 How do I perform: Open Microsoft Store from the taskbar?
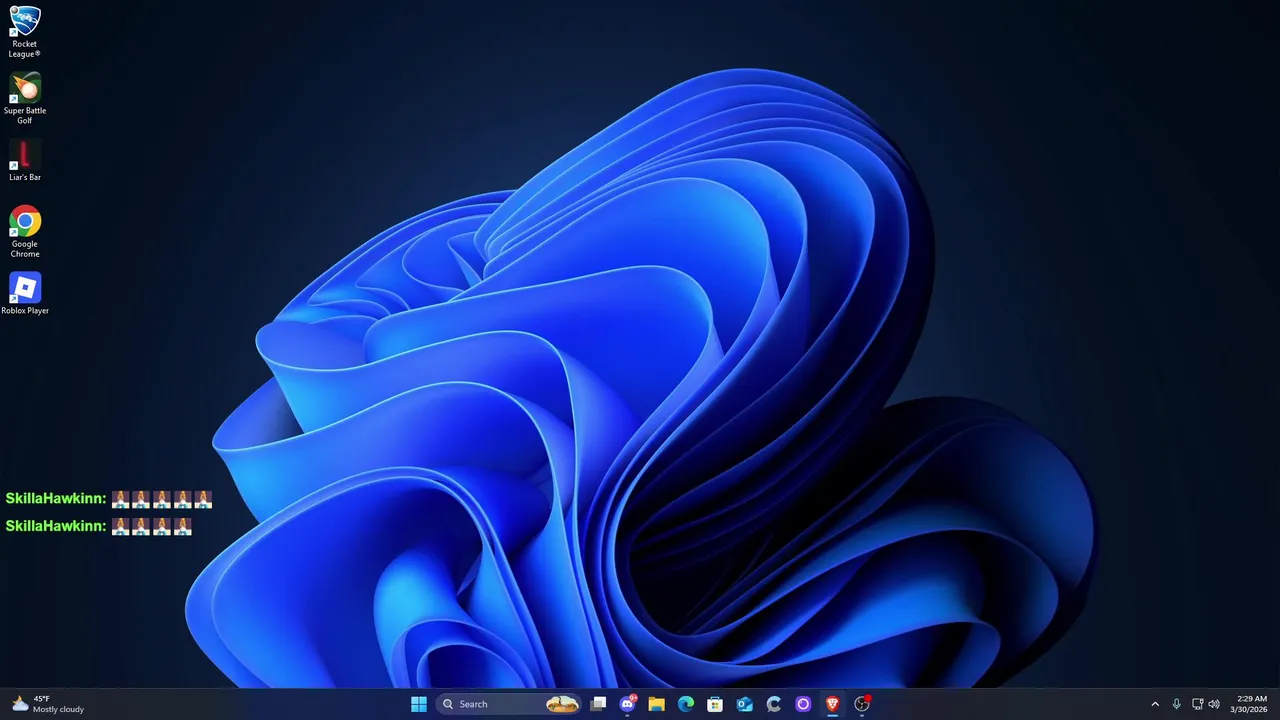click(x=715, y=704)
